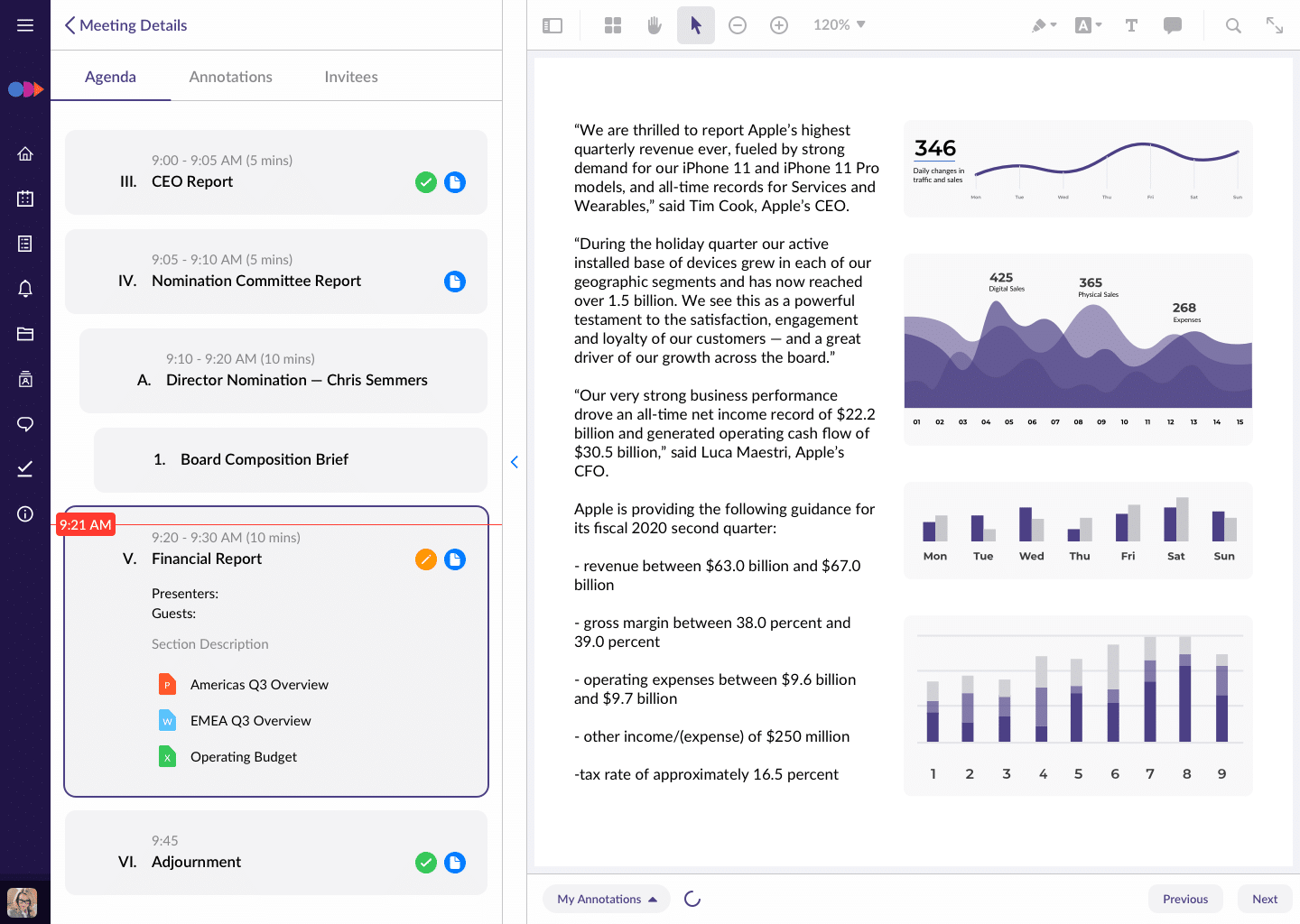This screenshot has width=1300, height=924.
Task: Toggle the document sidebar panel icon
Action: click(x=552, y=25)
